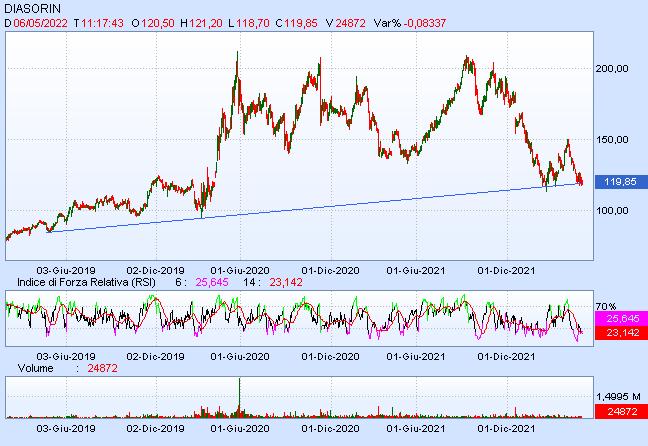This screenshot has width=648, height=446.
Task: Click the 150,00 price axis label
Action: (x=612, y=140)
